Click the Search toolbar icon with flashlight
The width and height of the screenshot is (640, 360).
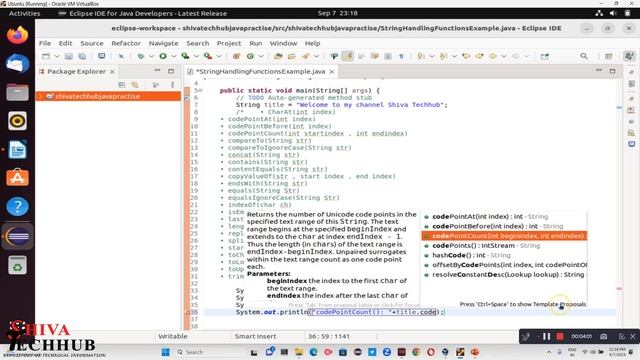tap(306, 56)
